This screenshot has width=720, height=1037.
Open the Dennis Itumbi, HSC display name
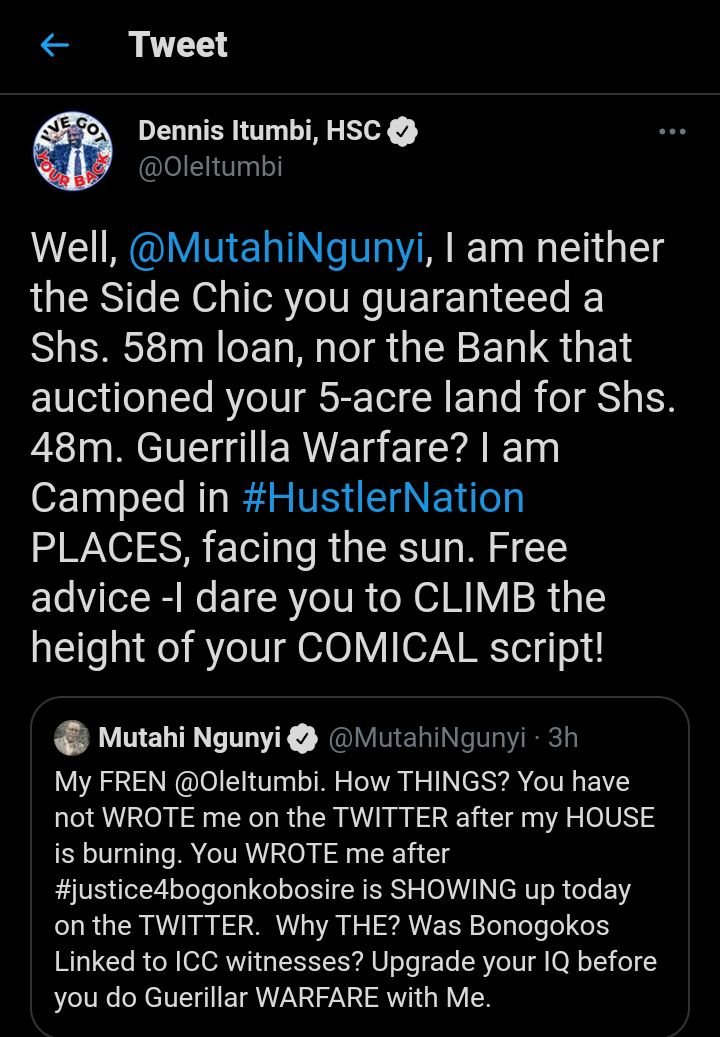pyautogui.click(x=259, y=131)
